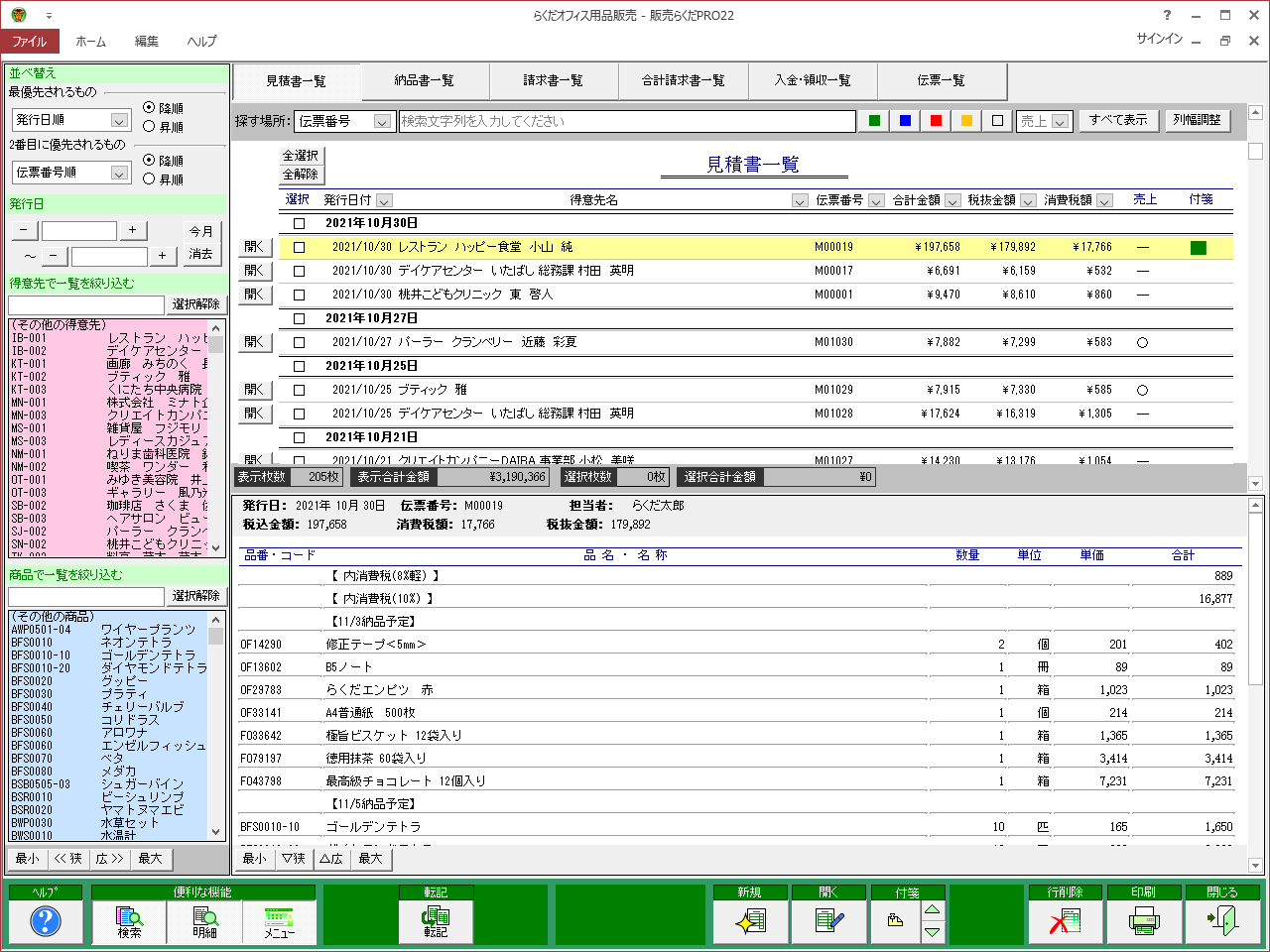1270x952 pixels.
Task: Open the 合計金額 column filter arrow
Action: (x=952, y=200)
